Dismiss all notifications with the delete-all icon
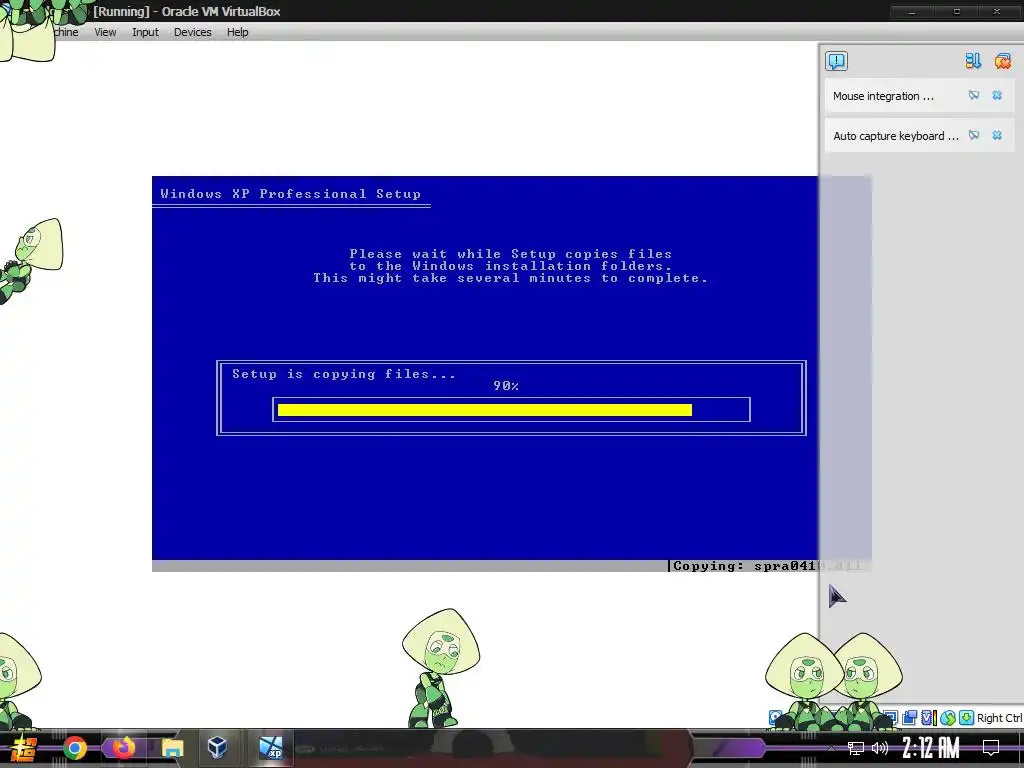This screenshot has width=1024, height=768. click(1002, 61)
